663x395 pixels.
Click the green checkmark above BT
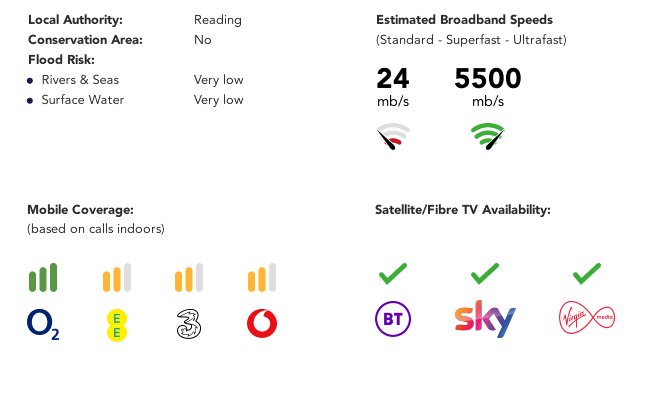393,273
